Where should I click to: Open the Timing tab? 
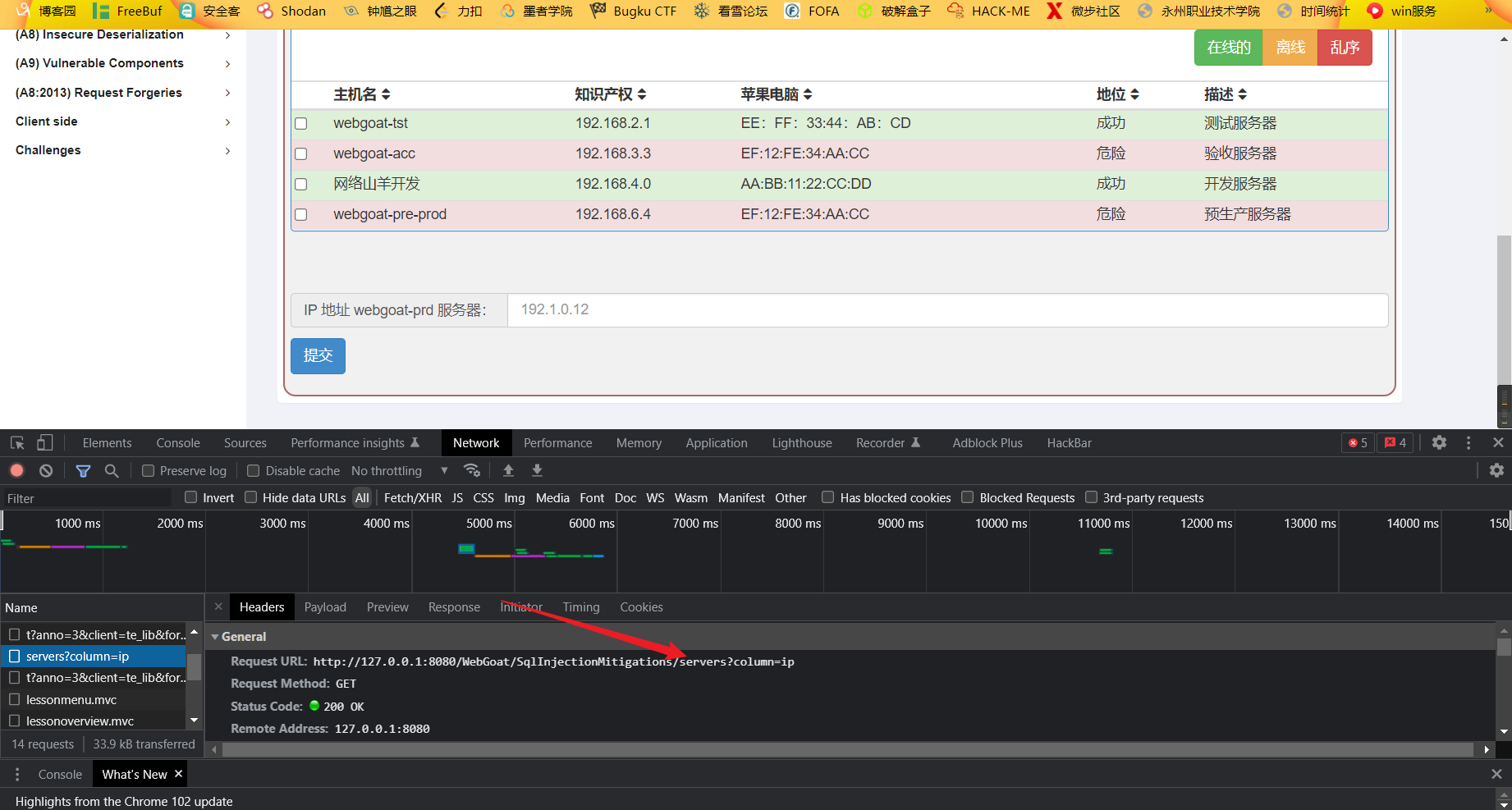(581, 607)
